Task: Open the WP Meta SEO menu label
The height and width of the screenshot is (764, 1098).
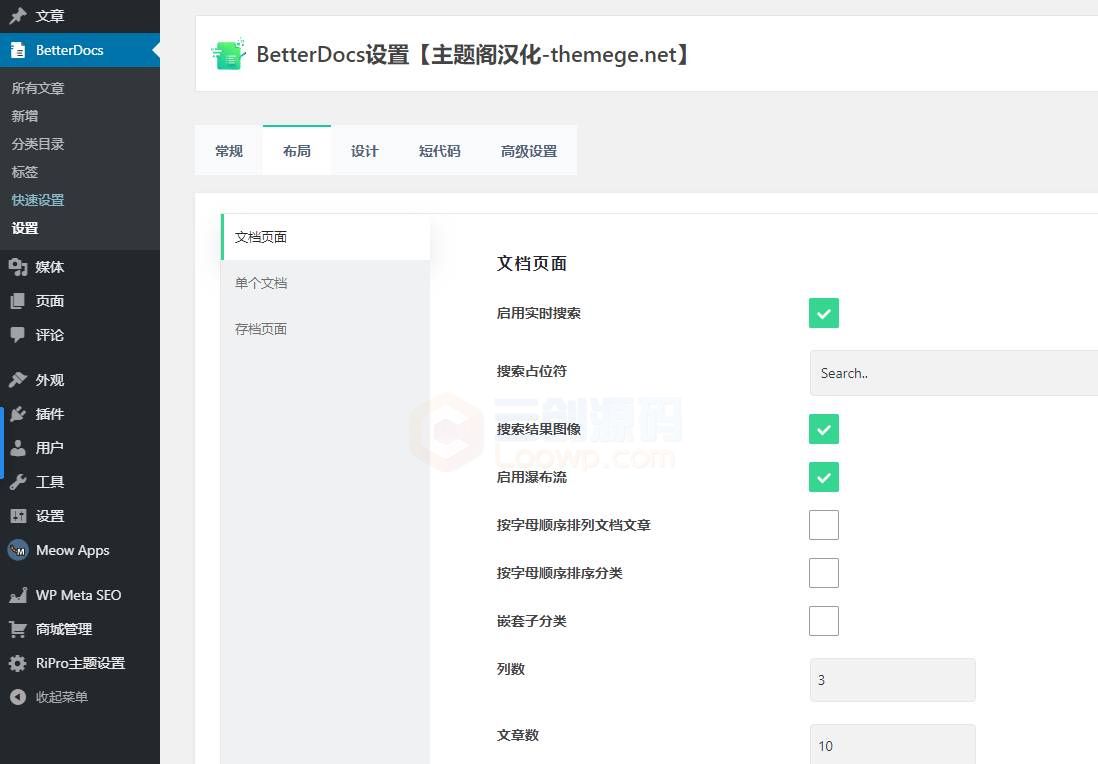Action: click(x=78, y=595)
